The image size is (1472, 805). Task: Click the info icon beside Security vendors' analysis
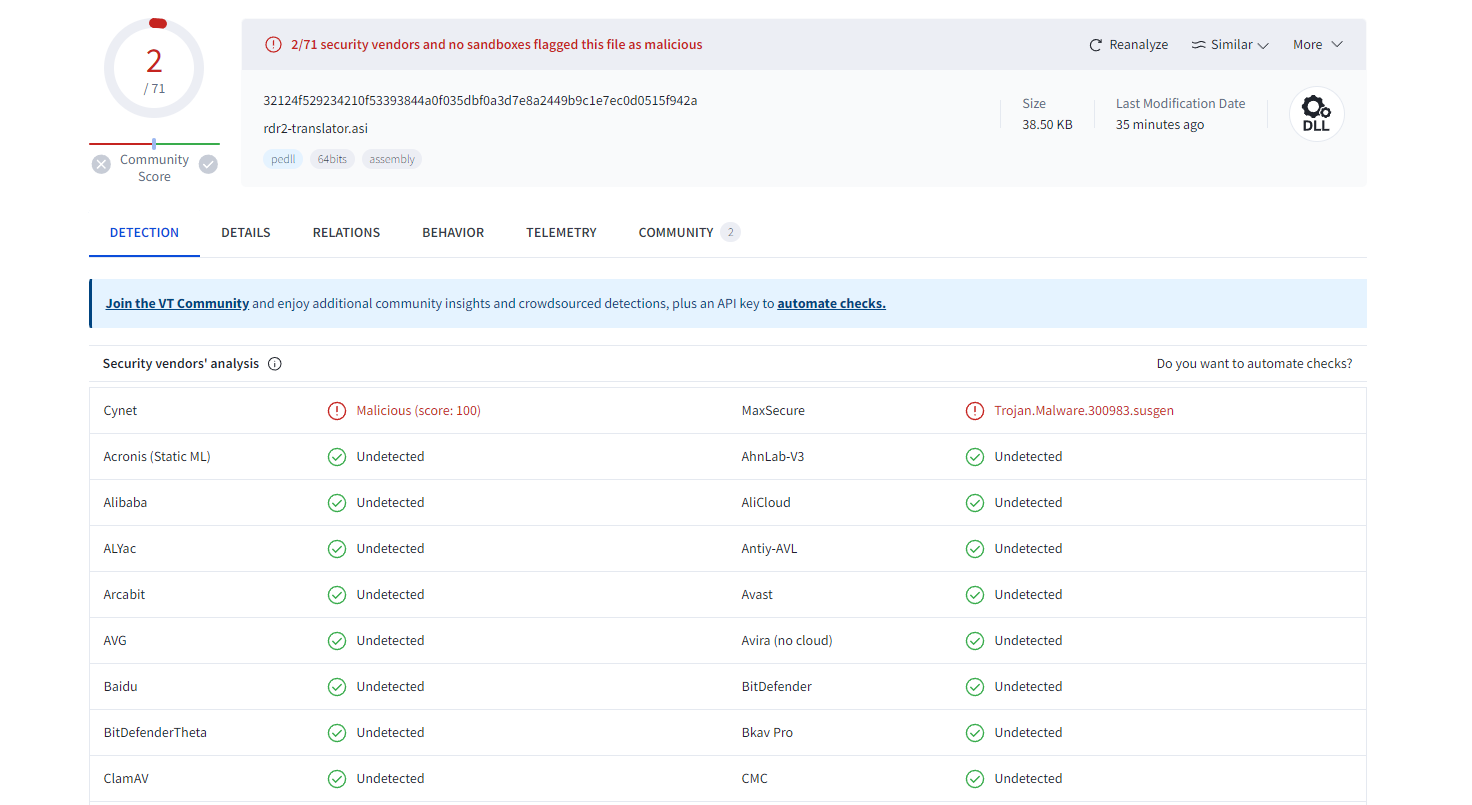(275, 364)
